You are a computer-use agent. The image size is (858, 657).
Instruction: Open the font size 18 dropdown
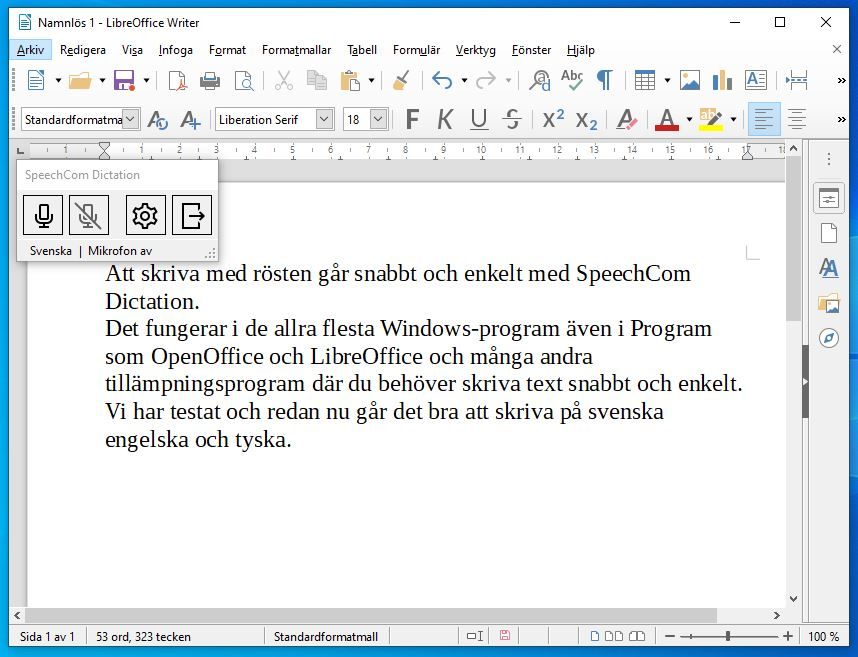pyautogui.click(x=379, y=119)
